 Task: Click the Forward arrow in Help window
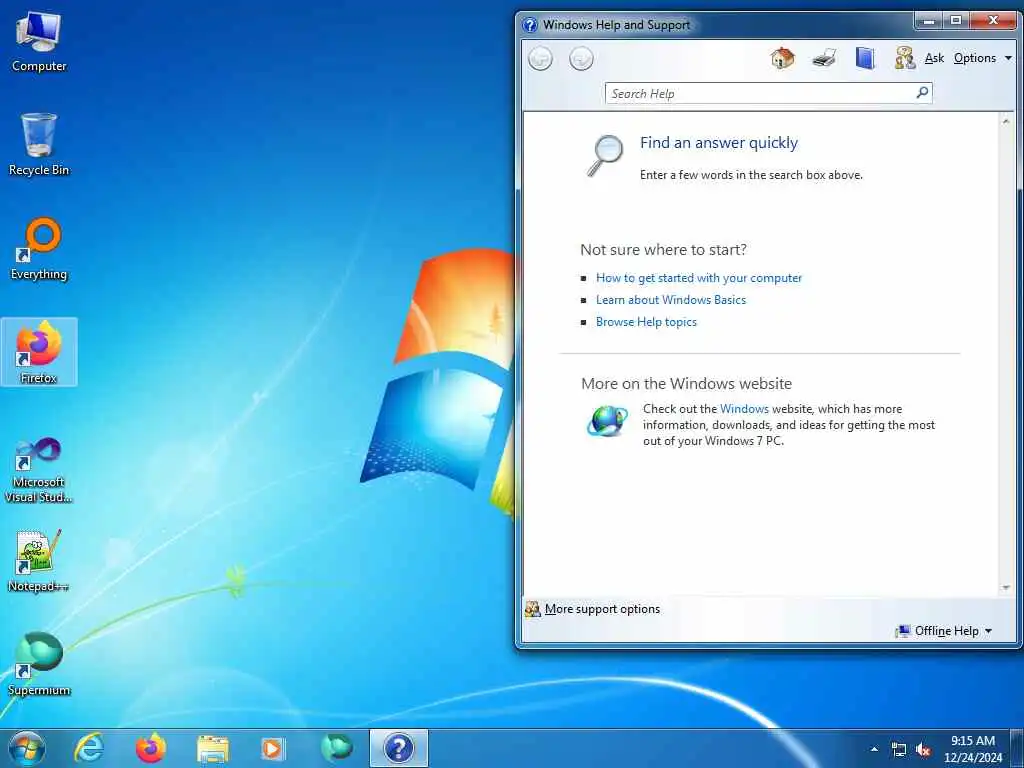pyautogui.click(x=581, y=59)
